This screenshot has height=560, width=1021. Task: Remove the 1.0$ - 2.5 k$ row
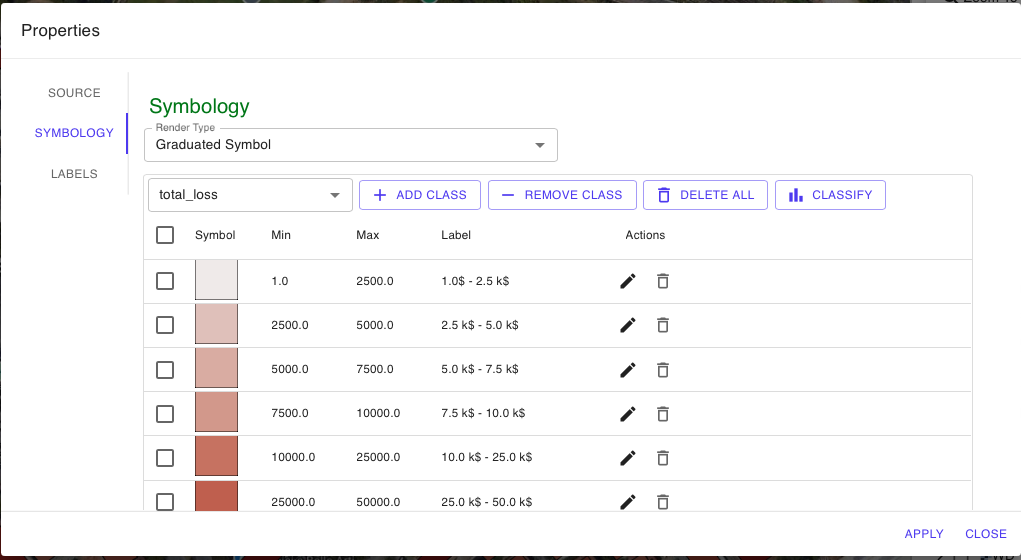[x=662, y=281]
